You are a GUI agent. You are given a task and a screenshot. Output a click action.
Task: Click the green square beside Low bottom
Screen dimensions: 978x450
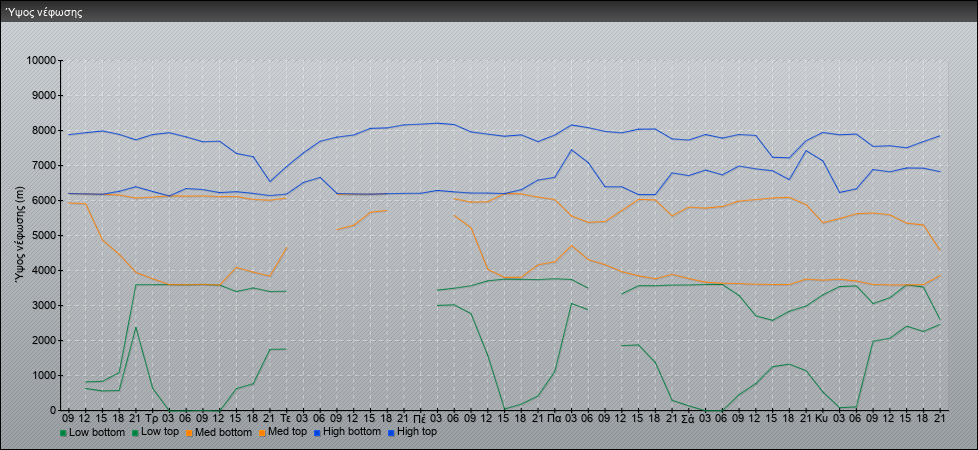(64, 433)
